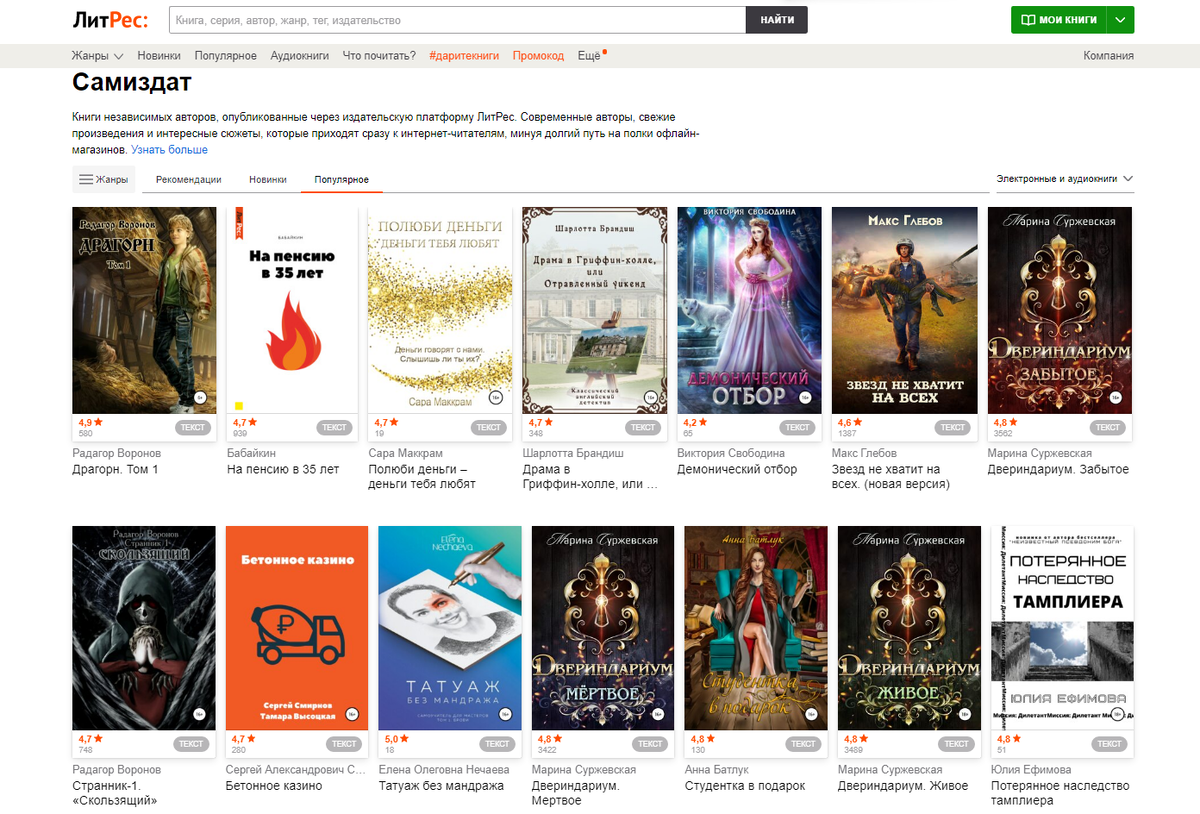Click ТЕКСТ badge under Потерянное наследство тамплиера
This screenshot has width=1200, height=814.
tap(1109, 744)
